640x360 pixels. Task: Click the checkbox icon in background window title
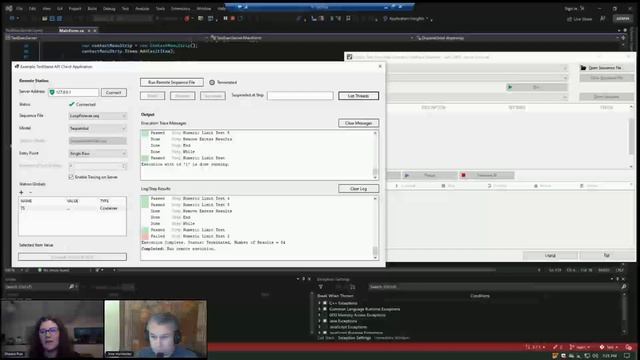click(349, 57)
